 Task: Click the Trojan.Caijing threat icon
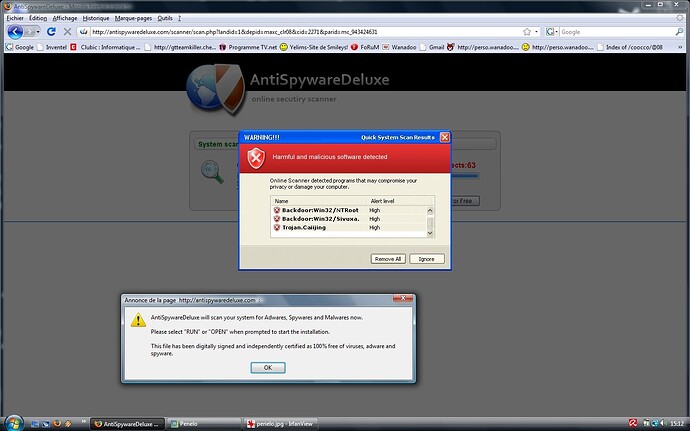coord(277,227)
